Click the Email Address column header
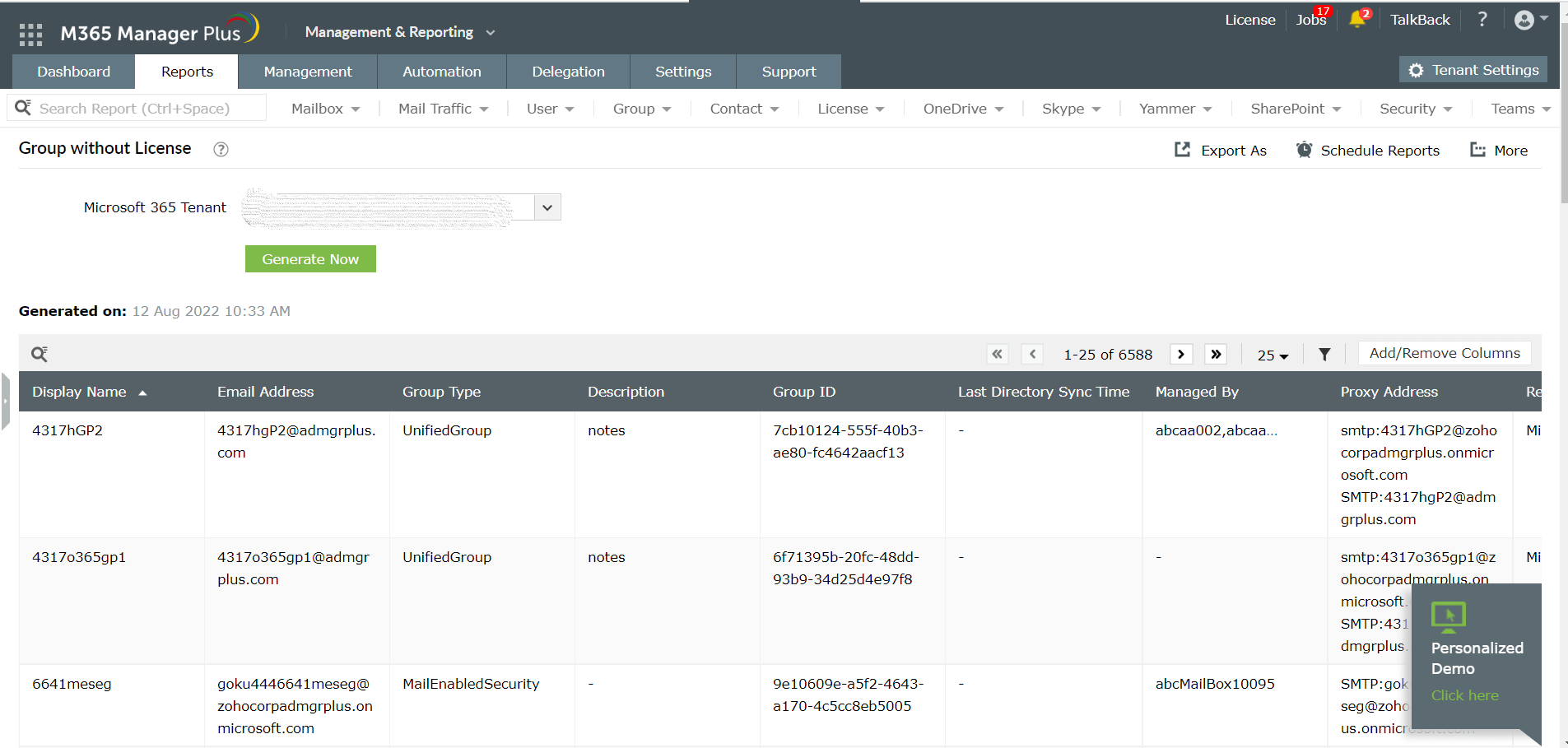The height and width of the screenshot is (748, 1568). (x=265, y=392)
